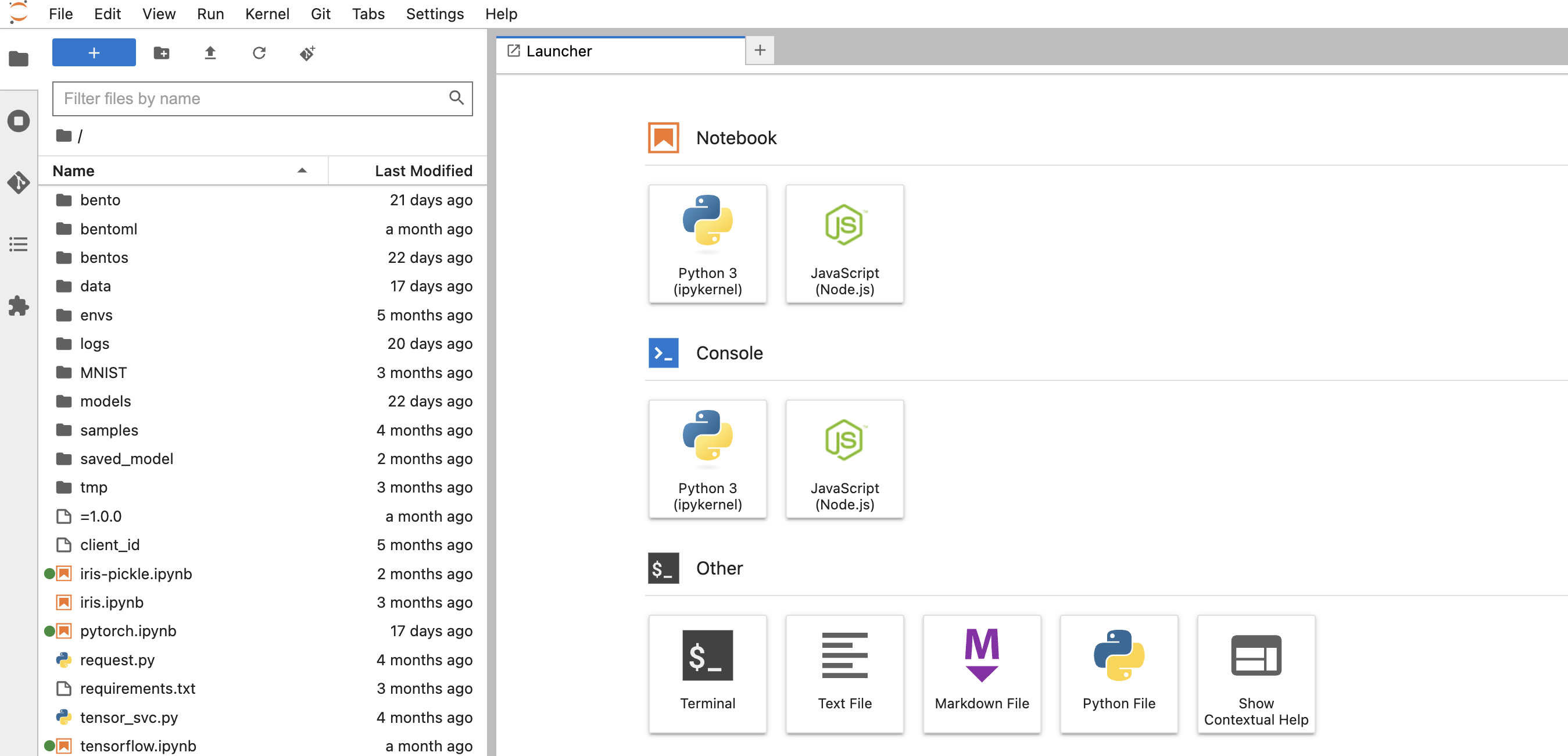Add a new tab with plus button
Screen dimensions: 1568x756
pos(759,51)
